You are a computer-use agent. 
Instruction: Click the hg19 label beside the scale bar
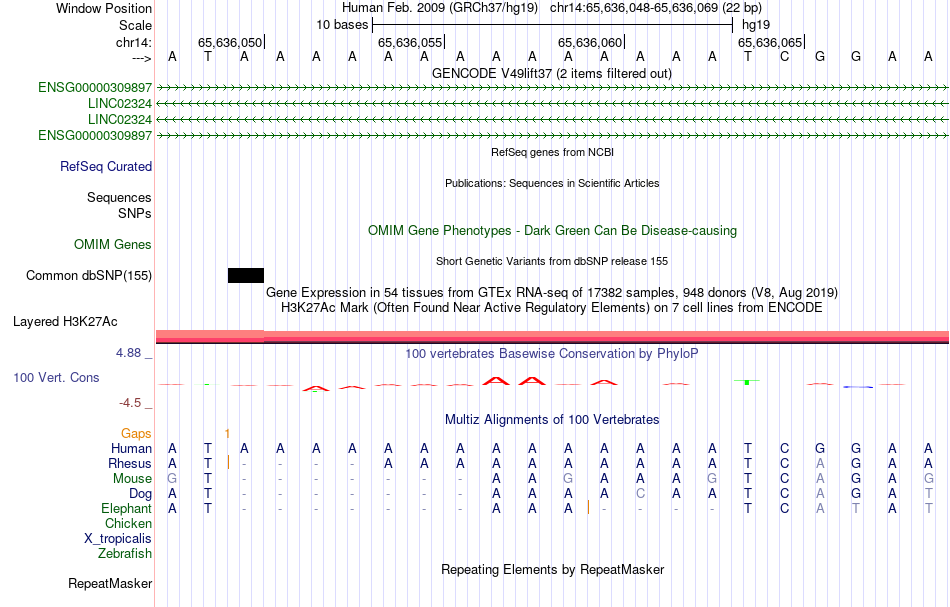(756, 25)
